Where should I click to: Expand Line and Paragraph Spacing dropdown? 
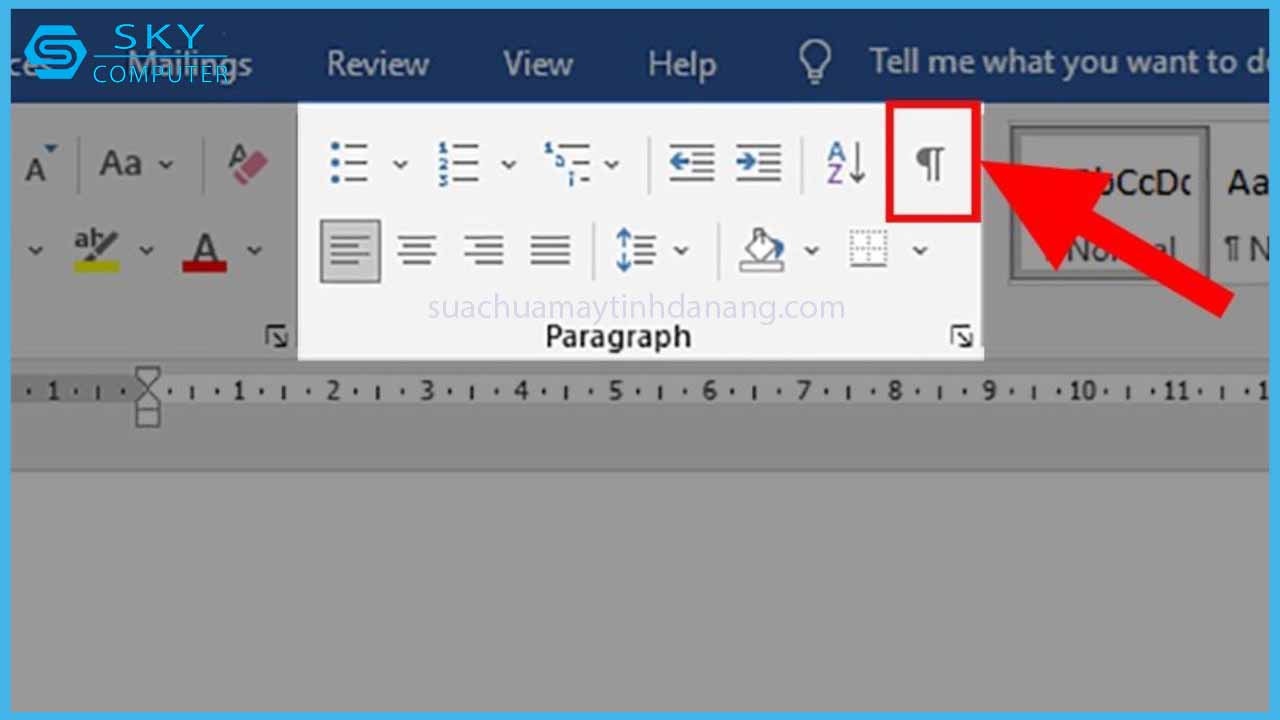point(681,250)
